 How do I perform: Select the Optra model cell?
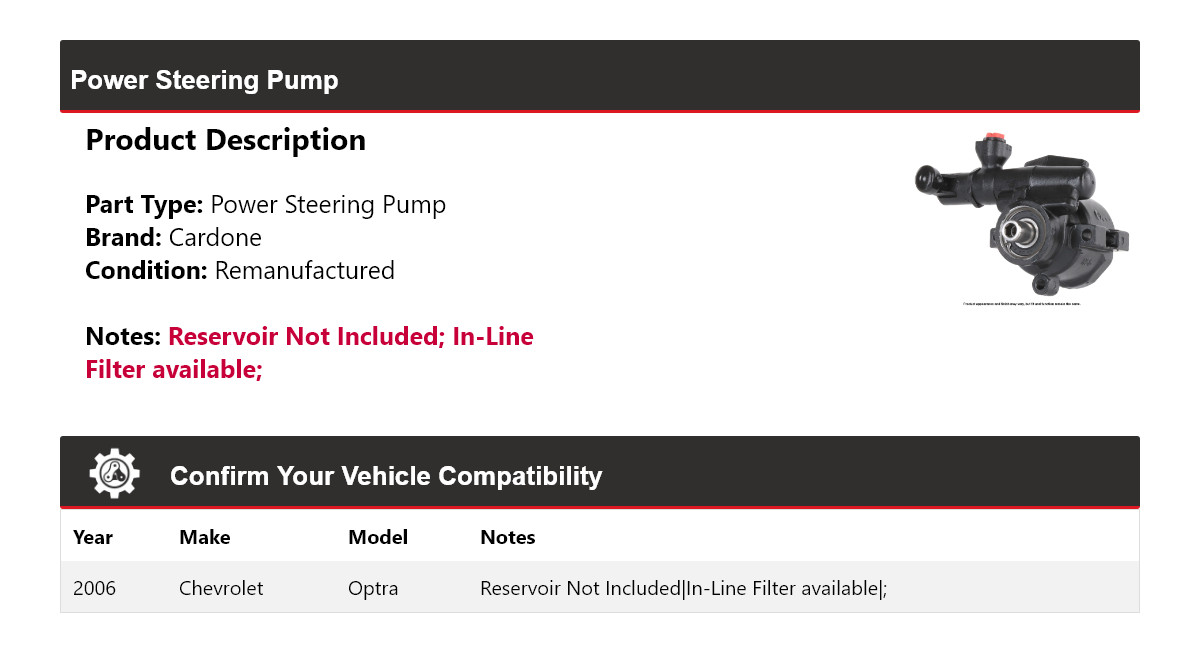pyautogui.click(x=373, y=588)
